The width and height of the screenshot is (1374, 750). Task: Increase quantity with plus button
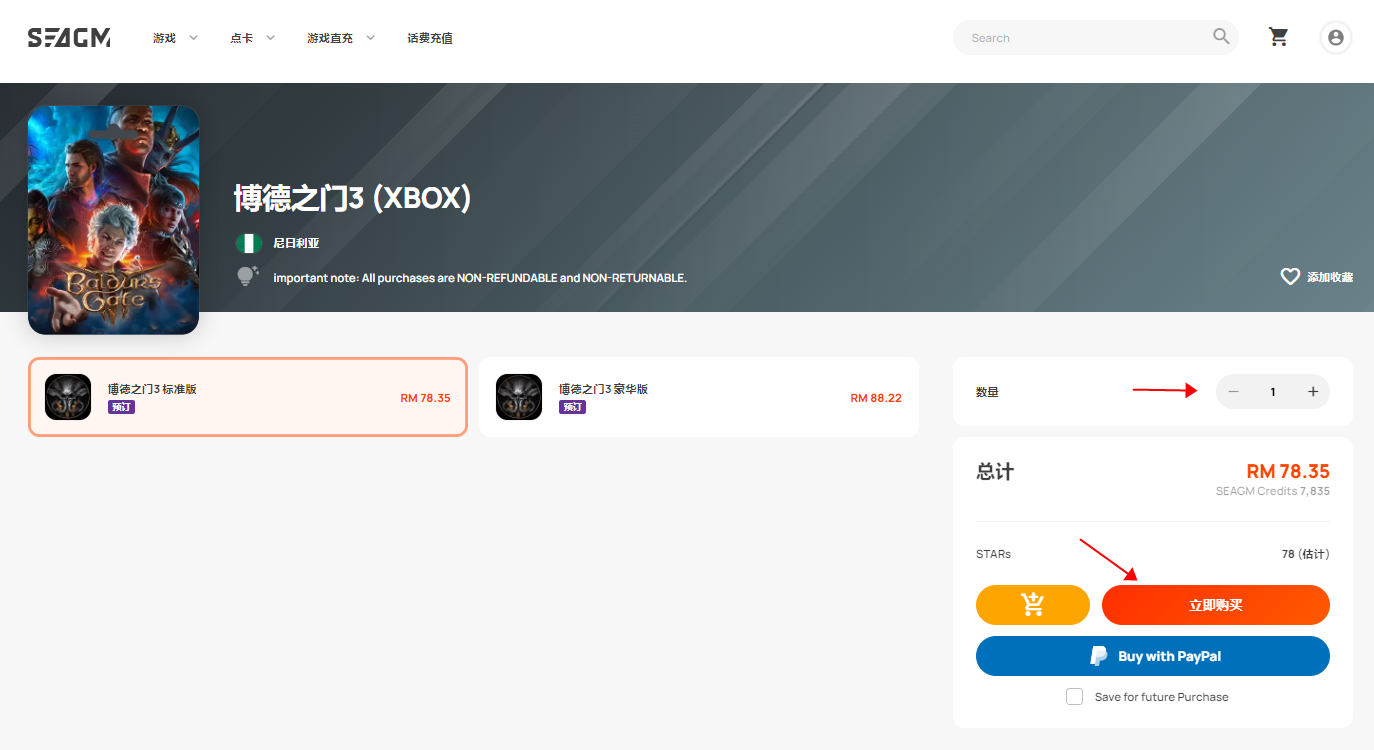(x=1313, y=391)
